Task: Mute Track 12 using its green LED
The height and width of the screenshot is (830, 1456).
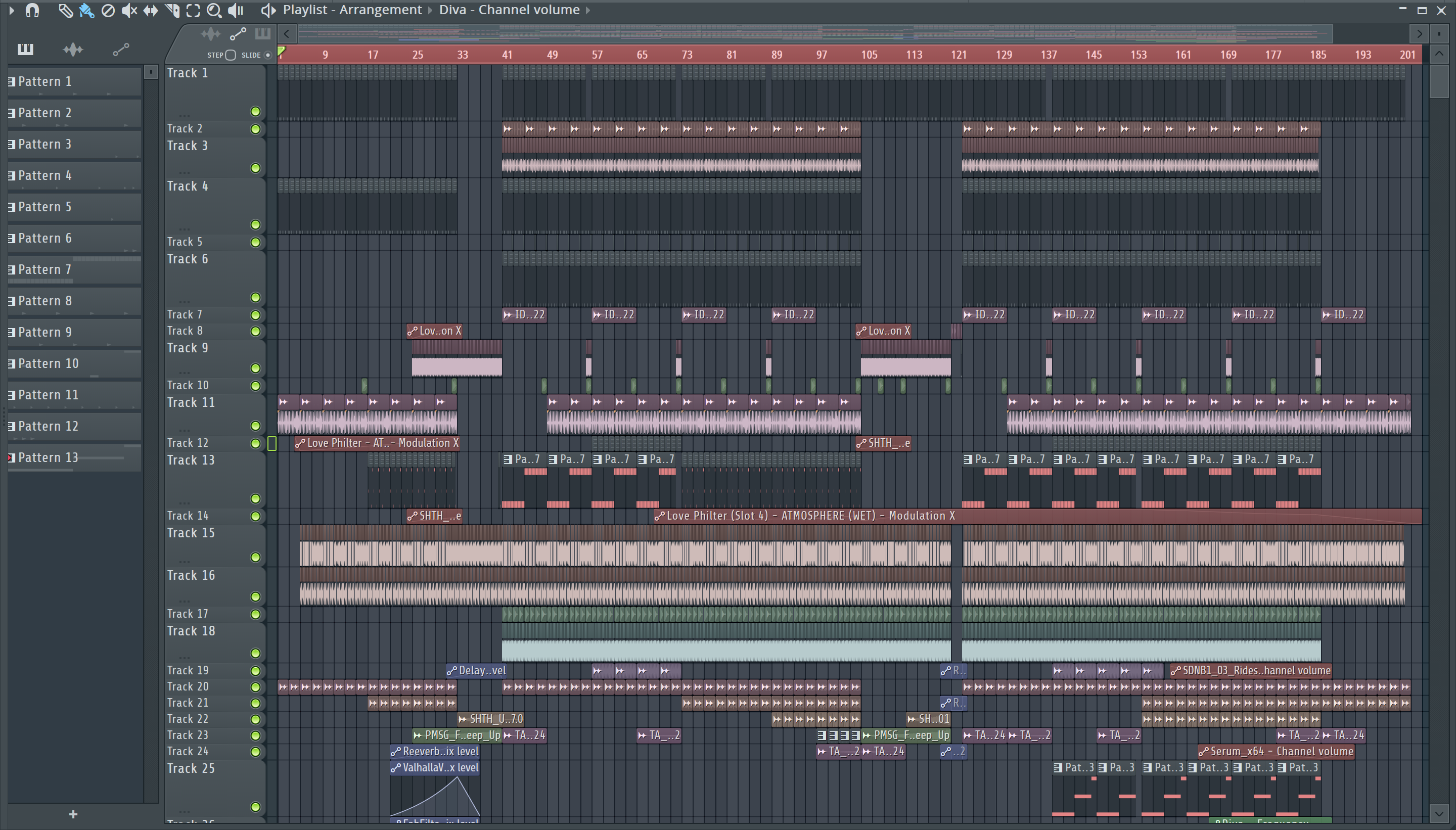Action: tap(255, 443)
